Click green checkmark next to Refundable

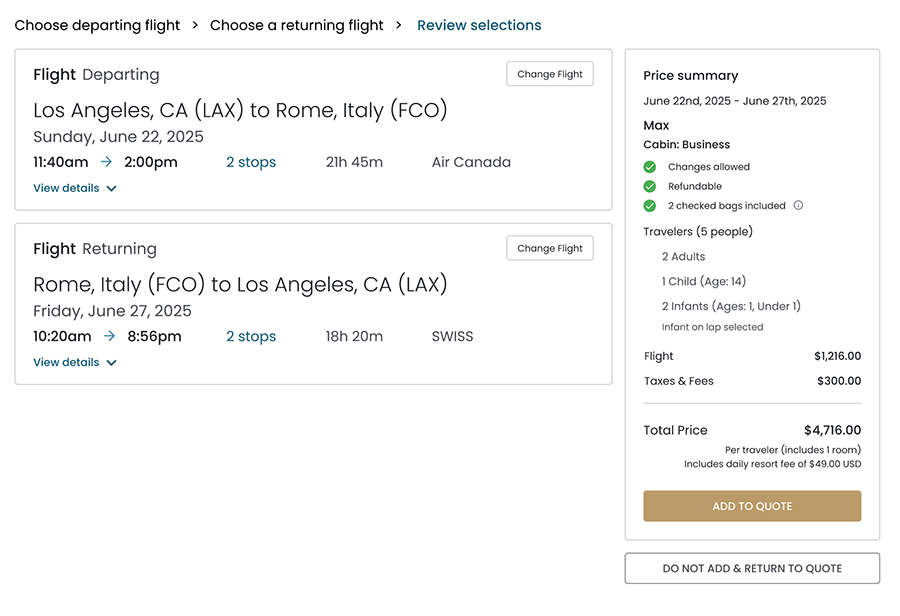650,186
